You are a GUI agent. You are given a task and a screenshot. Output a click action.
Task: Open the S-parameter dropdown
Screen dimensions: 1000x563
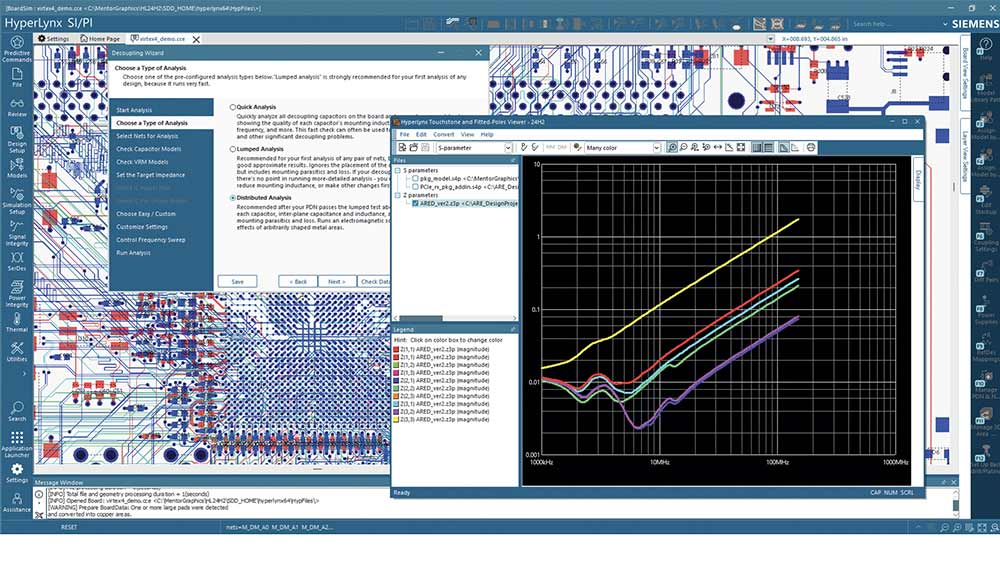tap(474, 147)
